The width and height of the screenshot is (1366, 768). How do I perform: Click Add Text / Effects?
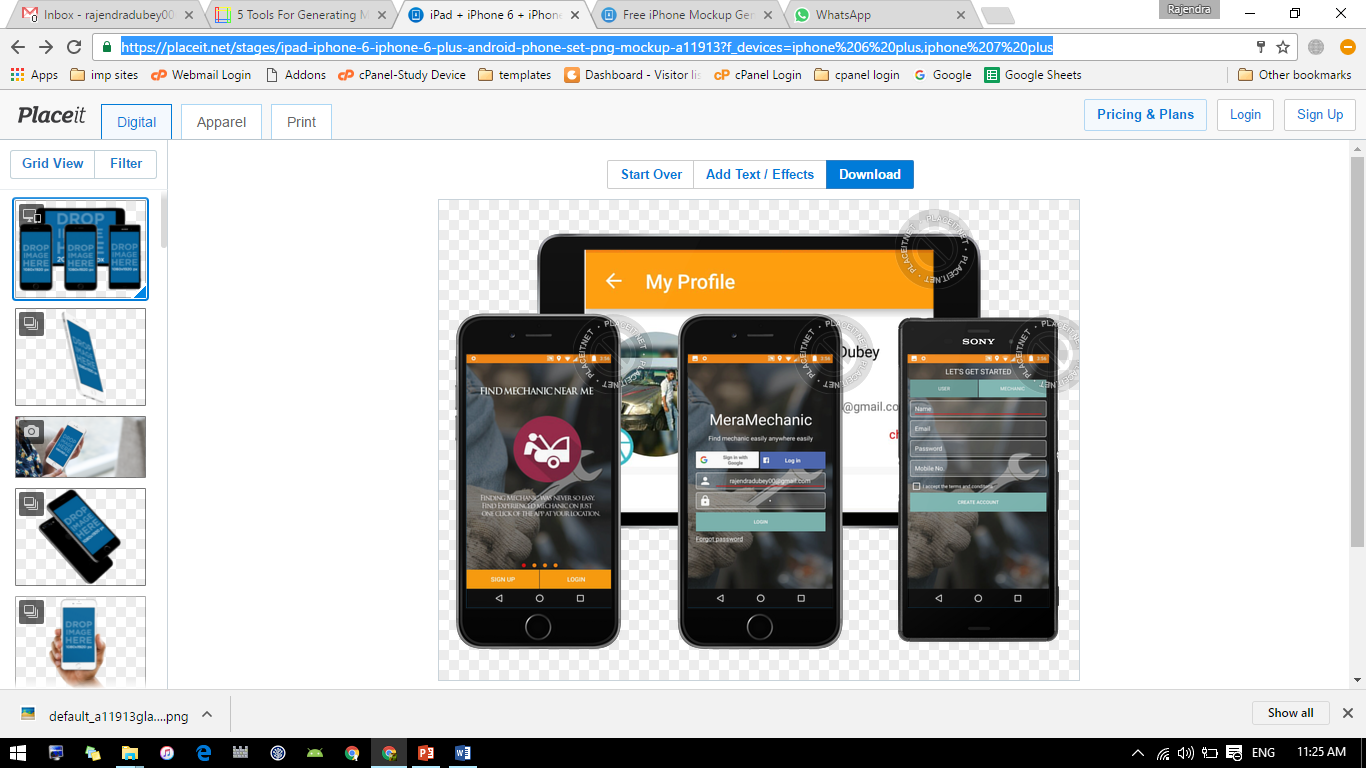point(760,174)
